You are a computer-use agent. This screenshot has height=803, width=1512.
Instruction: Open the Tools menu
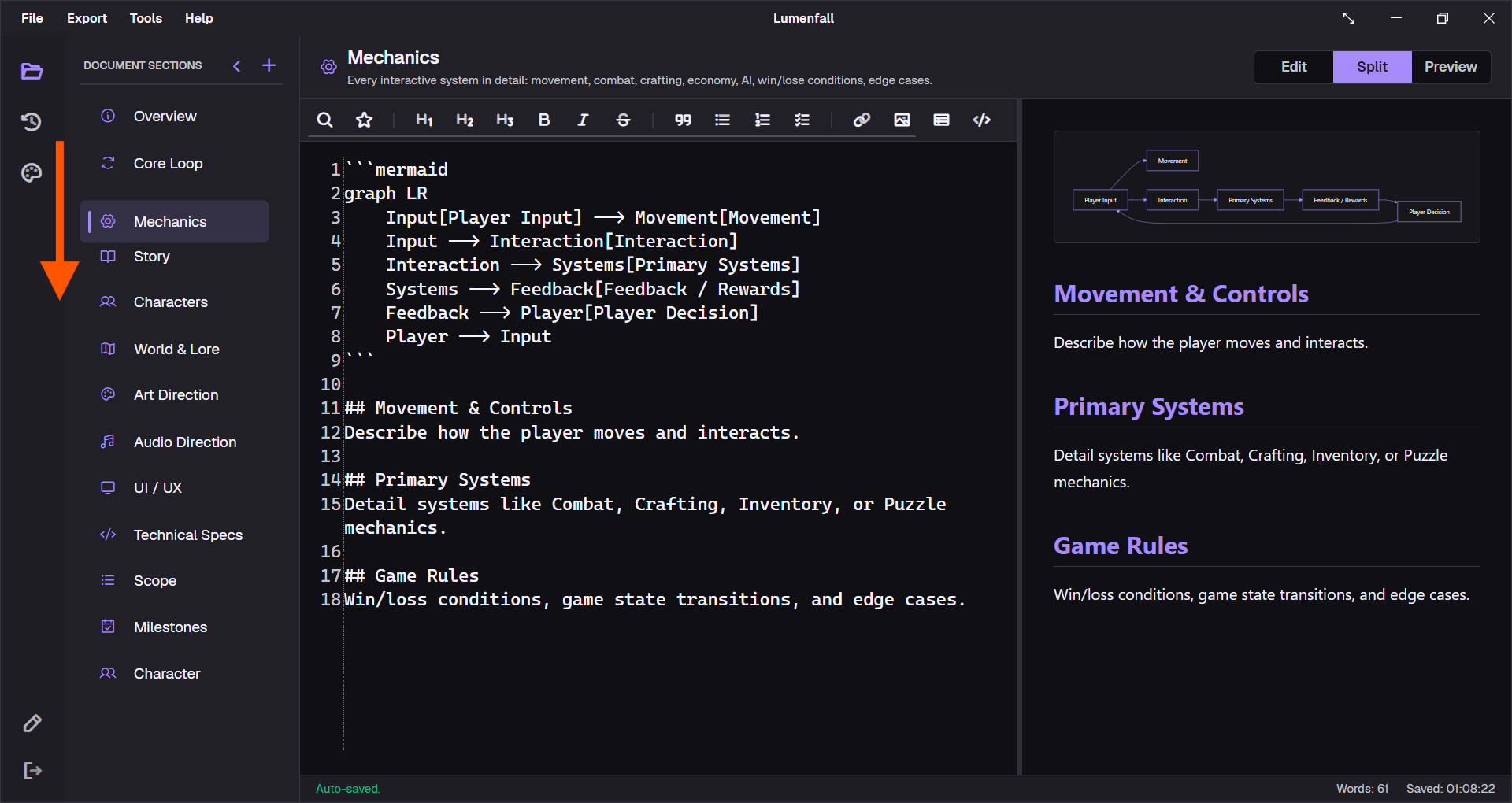click(x=146, y=18)
